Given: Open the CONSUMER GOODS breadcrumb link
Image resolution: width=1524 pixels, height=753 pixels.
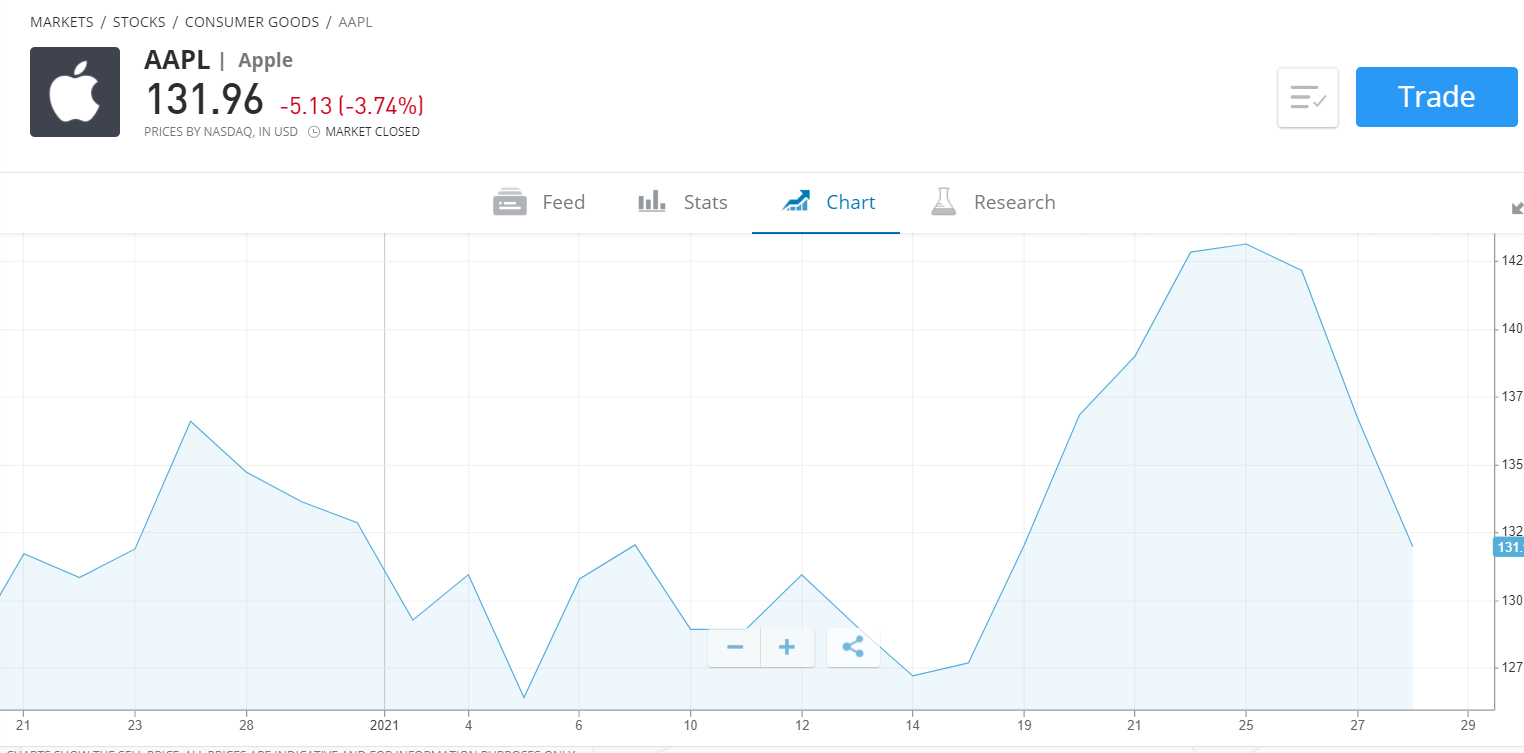Looking at the screenshot, I should click(x=252, y=22).
